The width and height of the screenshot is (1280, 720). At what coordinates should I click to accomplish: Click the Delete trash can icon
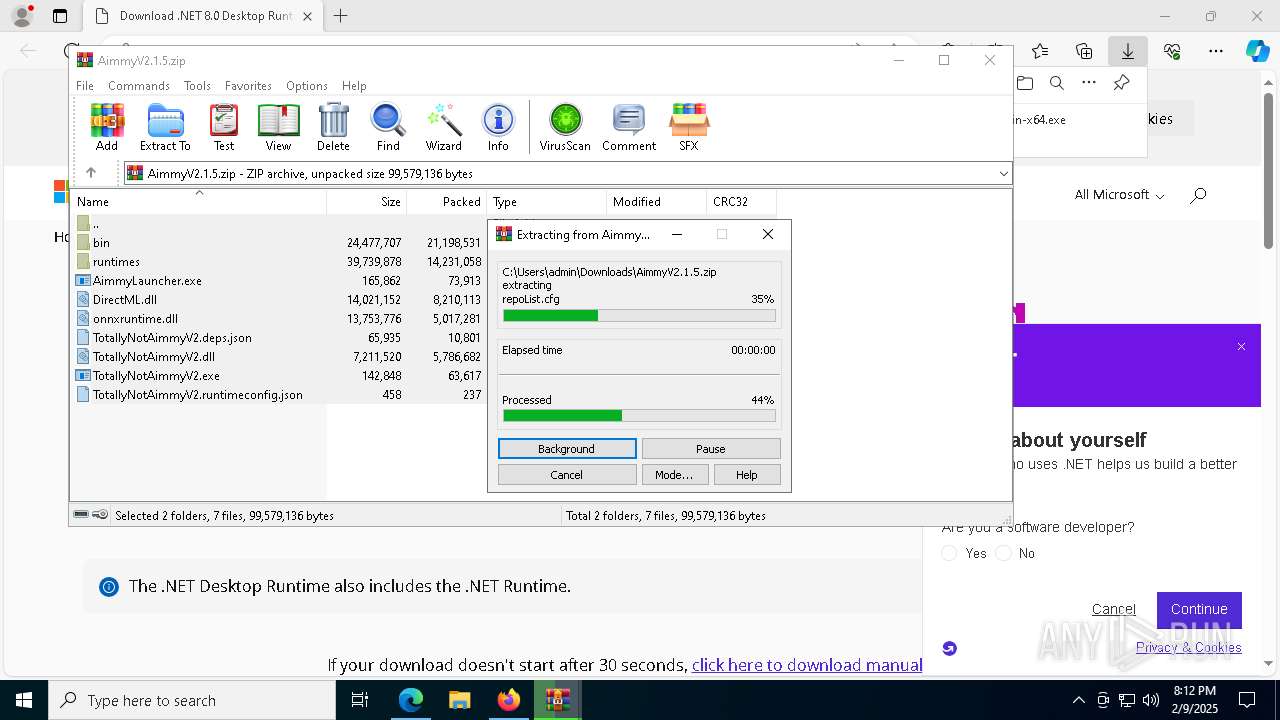[333, 127]
